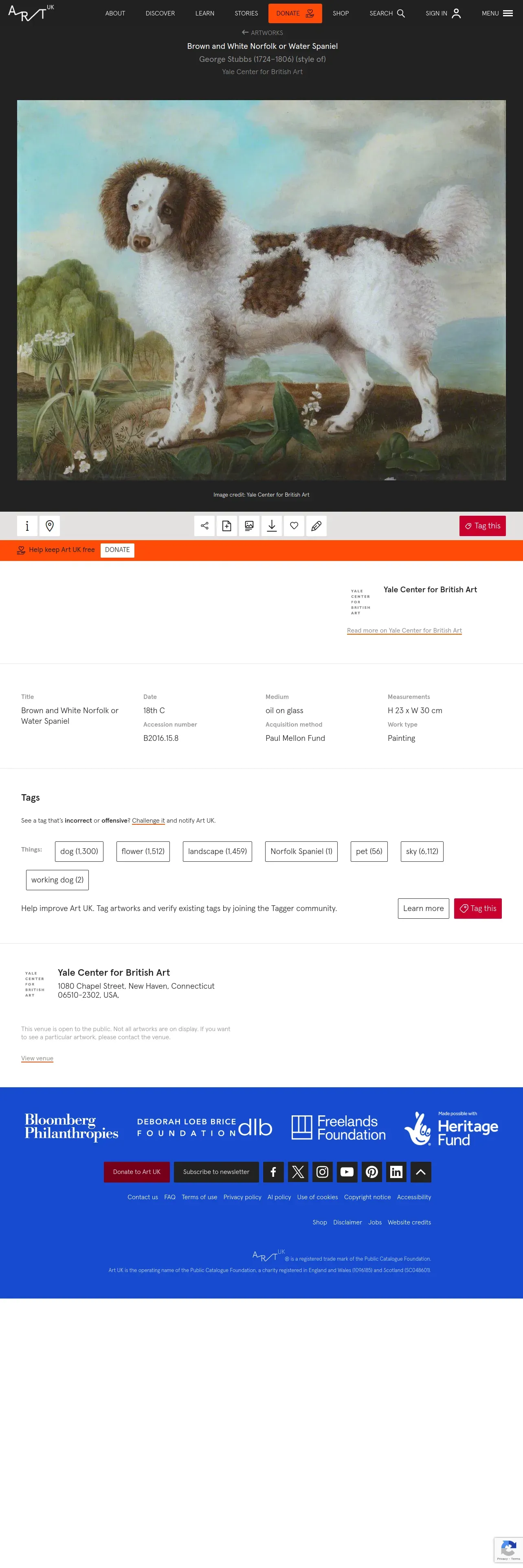Open Art UK YouTube channel

tap(347, 1172)
